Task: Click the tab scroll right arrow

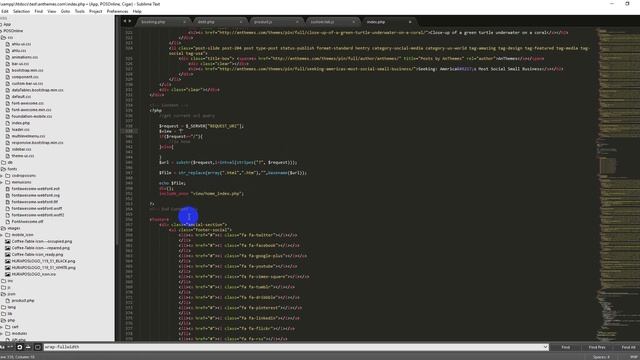Action: point(130,21)
